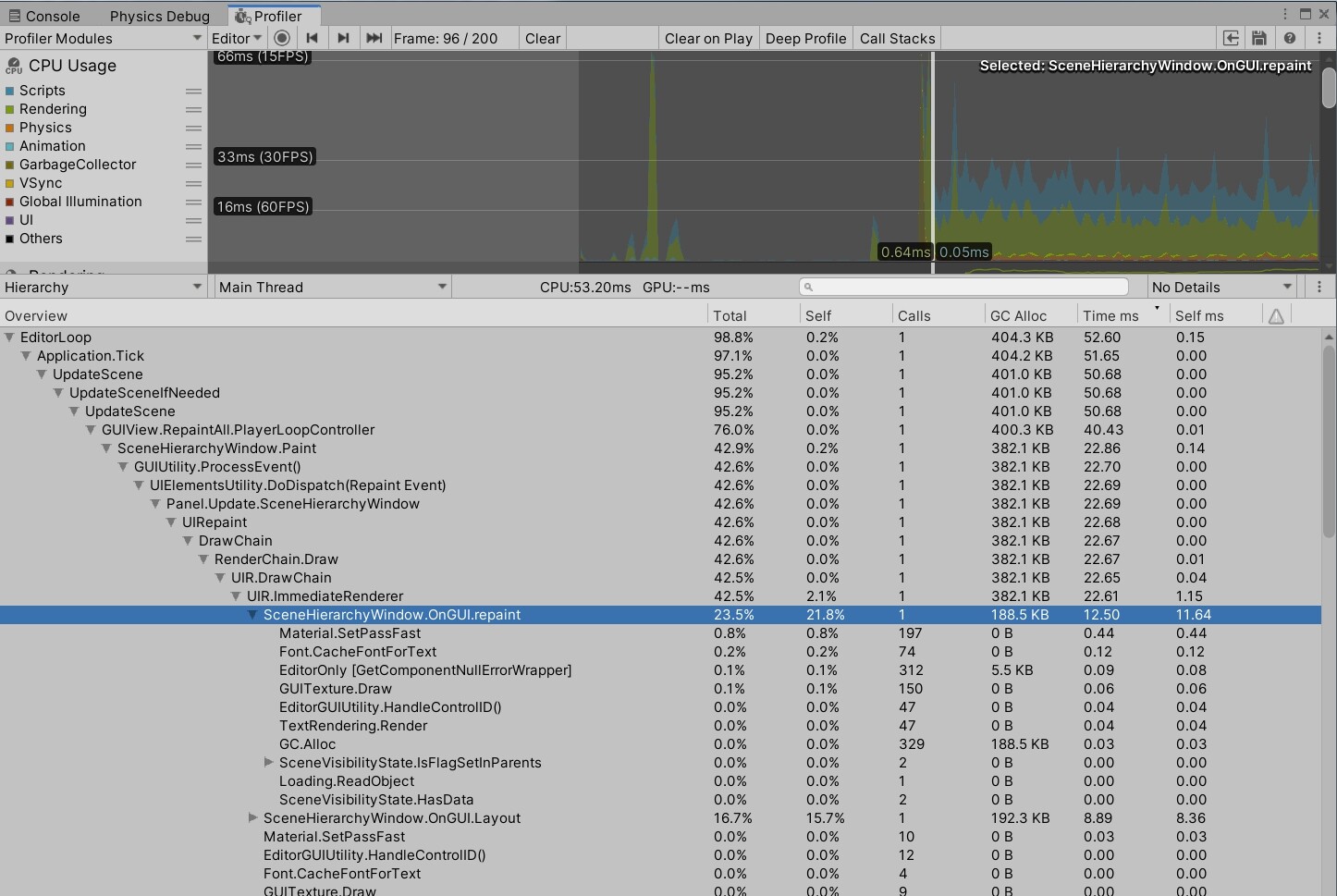Toggle Clear on Play

pyautogui.click(x=708, y=38)
